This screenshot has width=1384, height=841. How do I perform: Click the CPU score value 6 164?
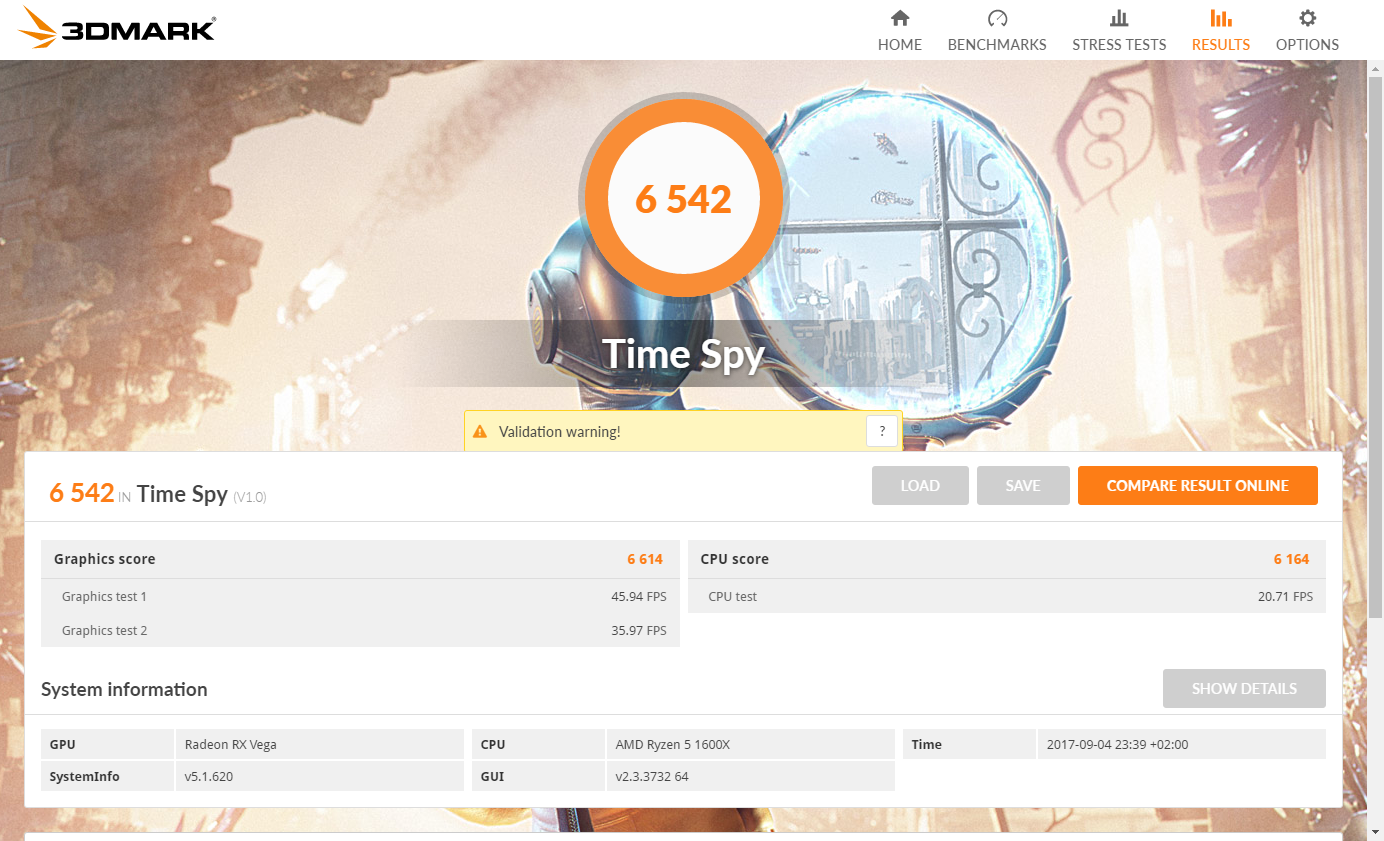pos(1291,559)
